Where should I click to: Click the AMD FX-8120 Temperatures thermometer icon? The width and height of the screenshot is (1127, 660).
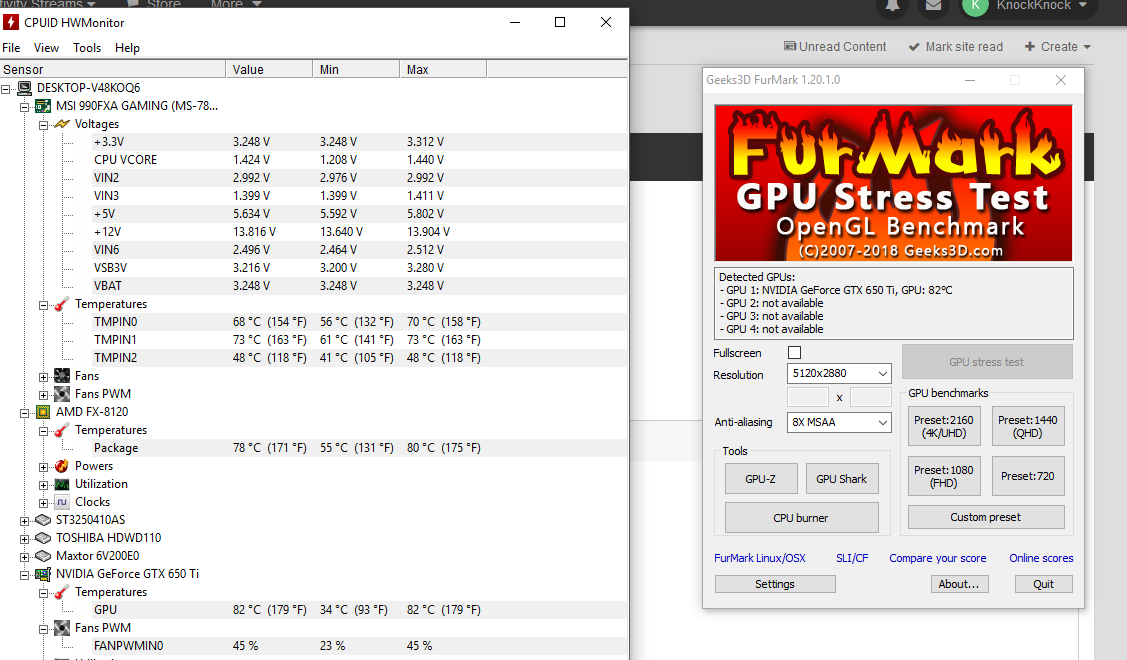[x=62, y=430]
